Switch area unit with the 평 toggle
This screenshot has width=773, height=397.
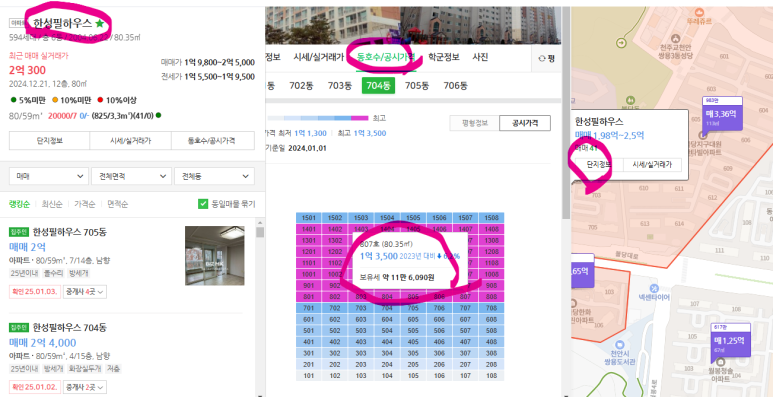click(547, 59)
